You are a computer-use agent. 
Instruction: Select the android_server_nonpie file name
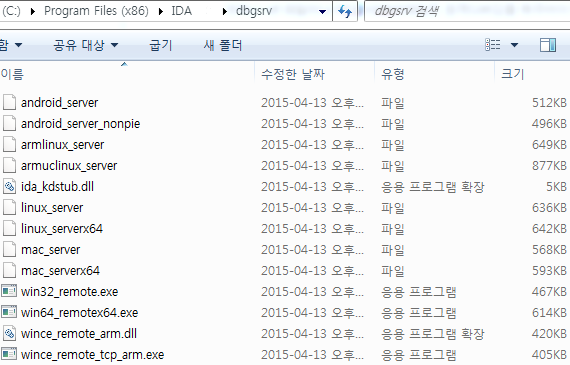coord(80,124)
